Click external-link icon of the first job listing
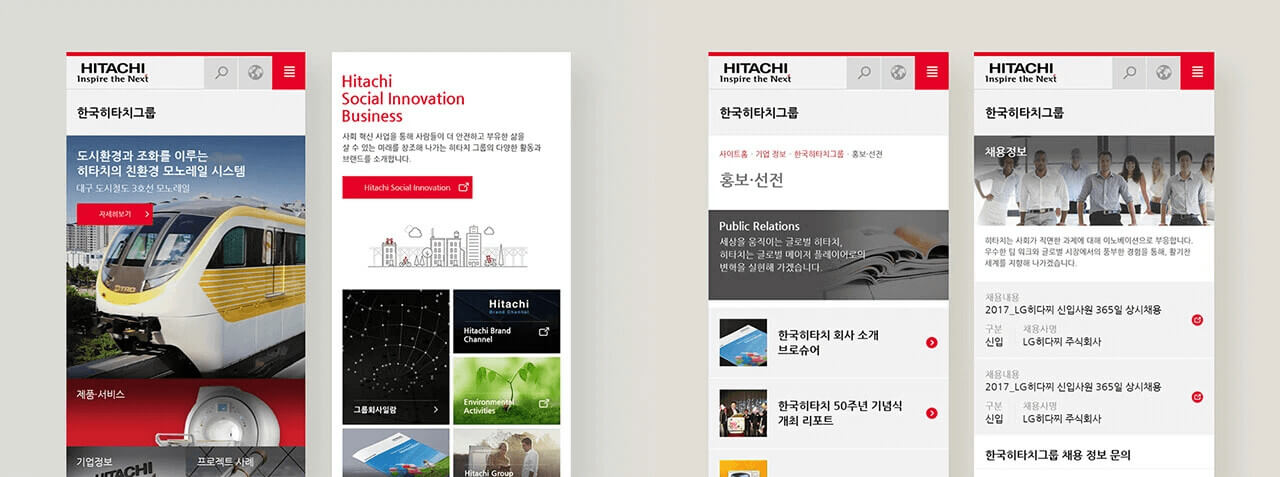The height and width of the screenshot is (477, 1280). (x=1197, y=320)
